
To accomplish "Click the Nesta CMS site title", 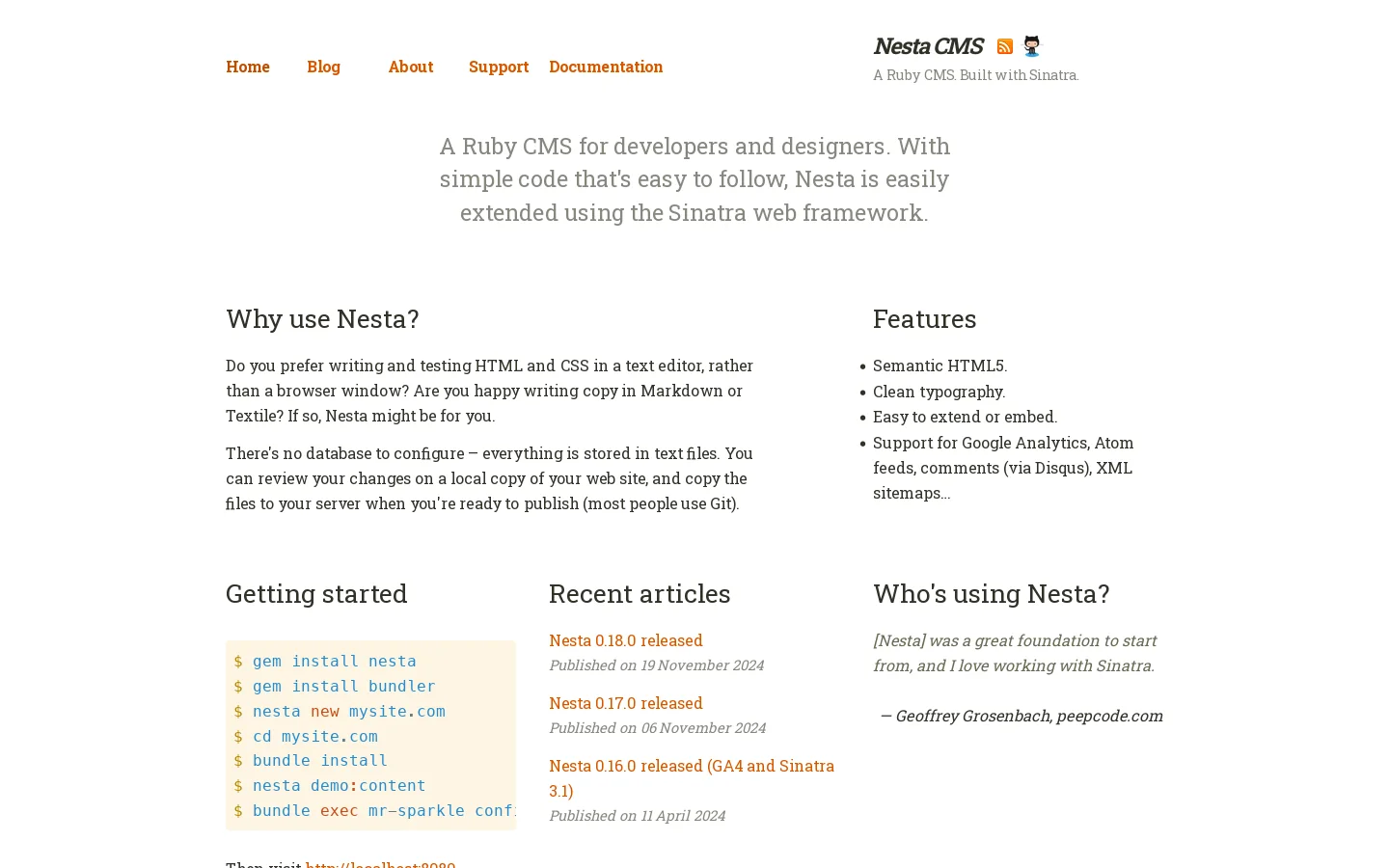I will (x=928, y=46).
